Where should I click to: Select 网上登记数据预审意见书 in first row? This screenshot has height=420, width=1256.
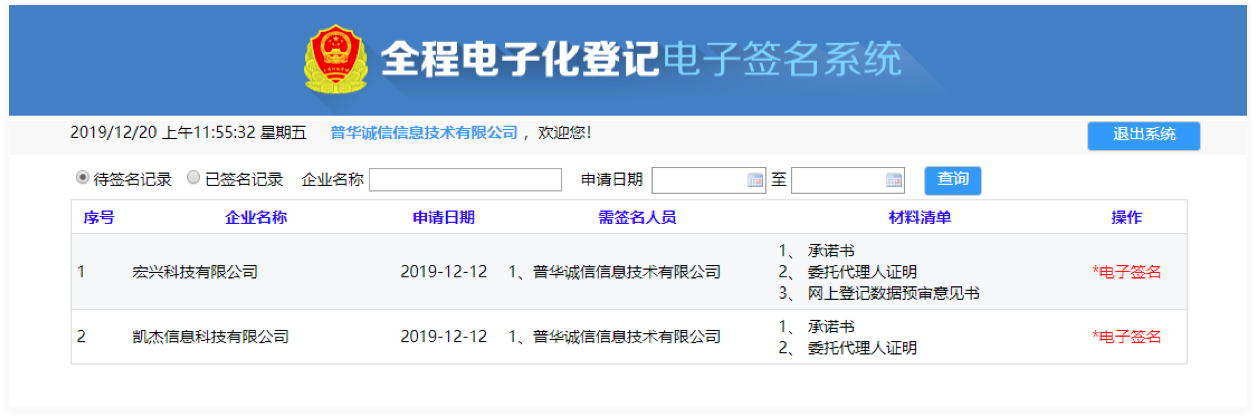893,293
